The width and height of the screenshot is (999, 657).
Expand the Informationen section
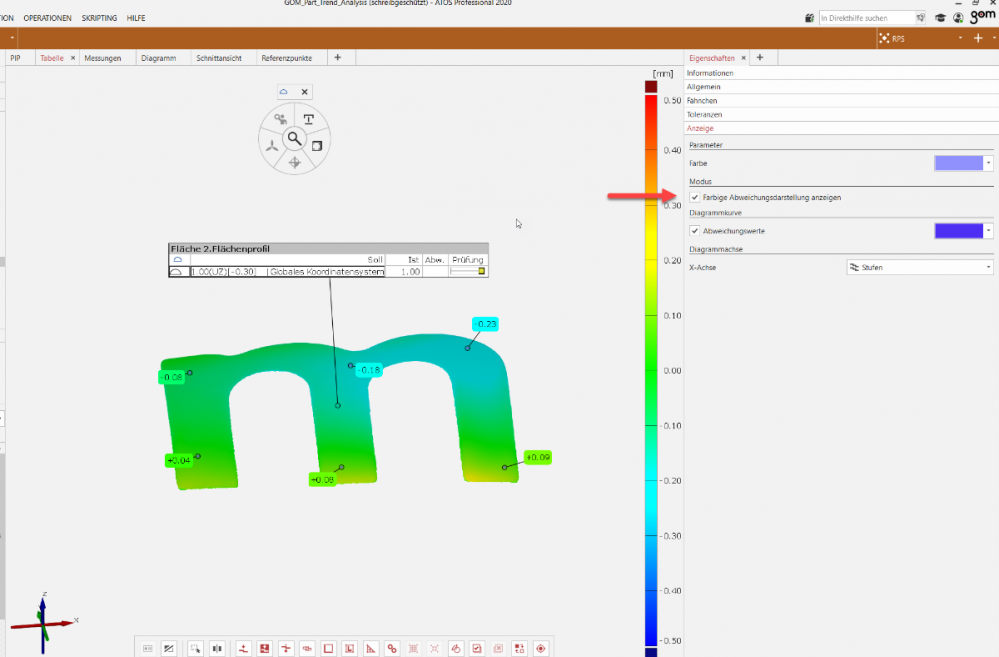pyautogui.click(x=710, y=73)
